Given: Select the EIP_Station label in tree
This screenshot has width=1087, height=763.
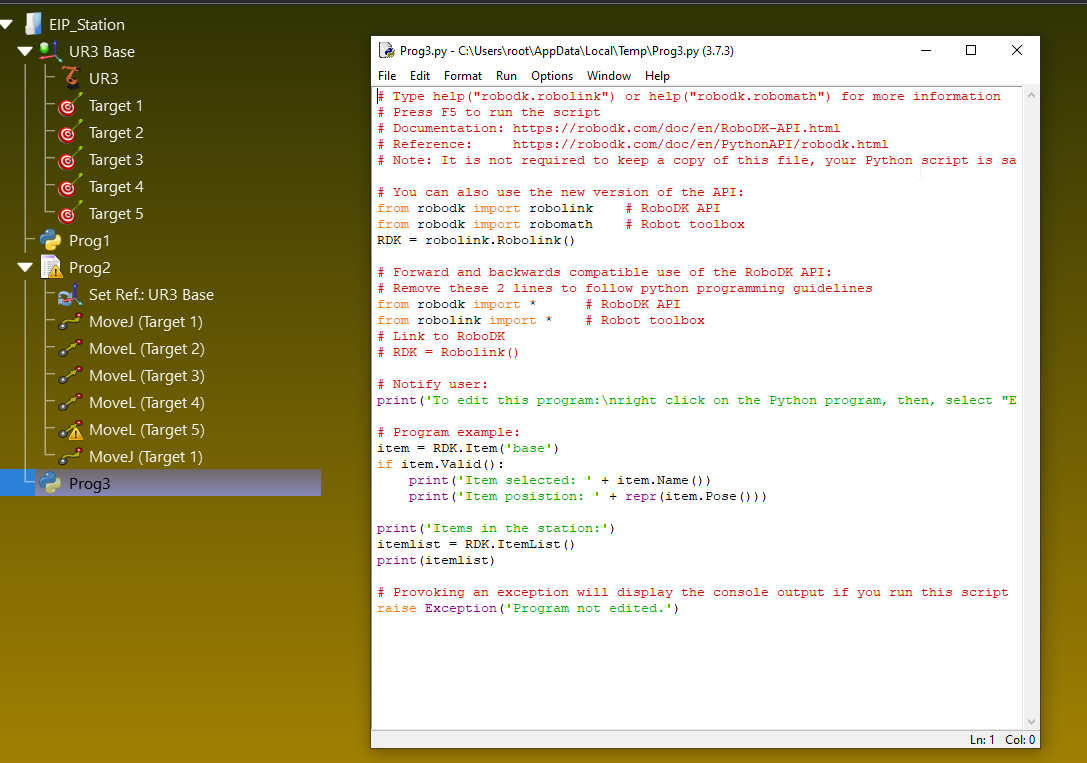Looking at the screenshot, I should (87, 25).
